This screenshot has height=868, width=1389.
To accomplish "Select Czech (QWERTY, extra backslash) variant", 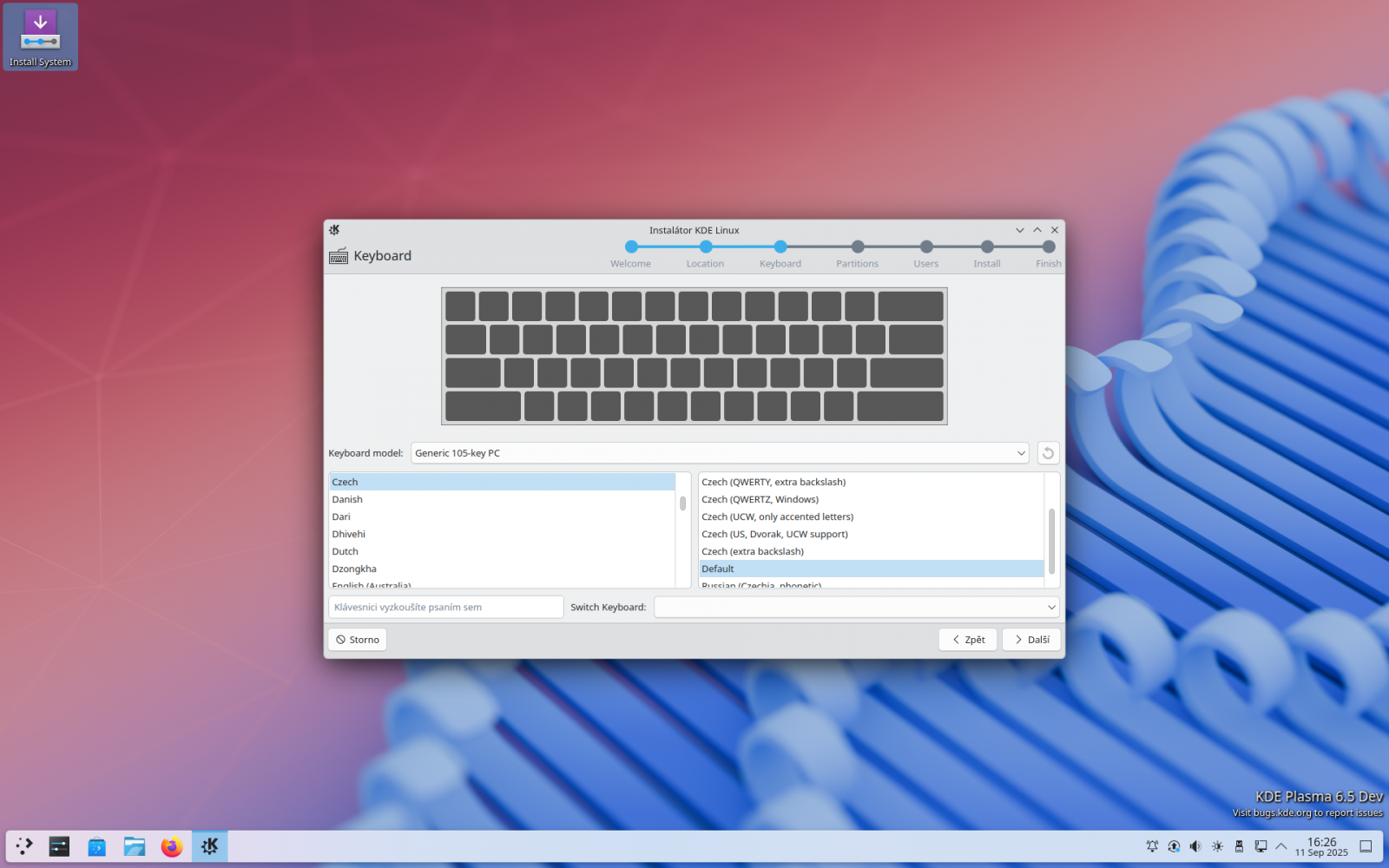I will coord(872,482).
